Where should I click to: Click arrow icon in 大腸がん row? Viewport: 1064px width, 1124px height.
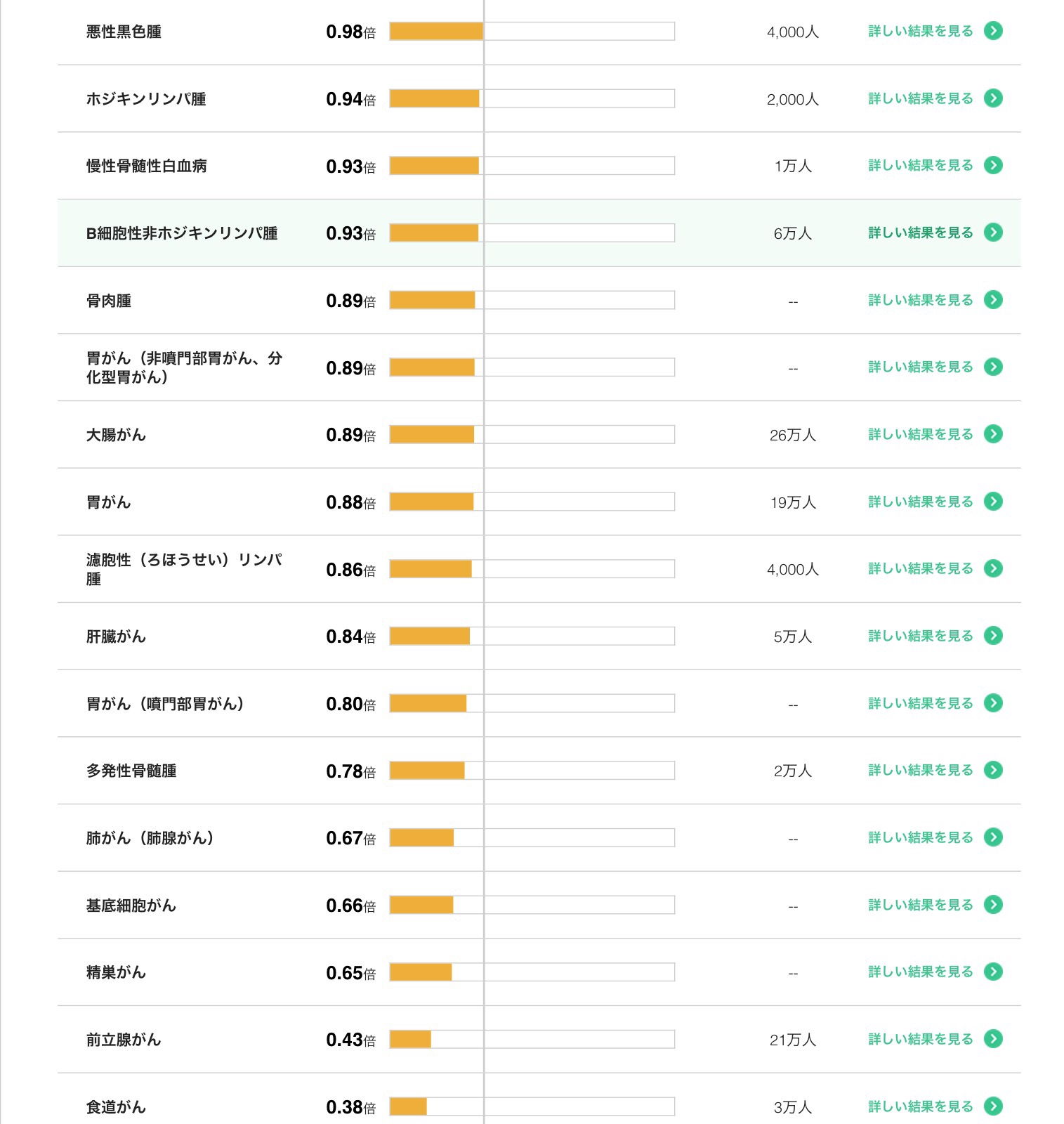pyautogui.click(x=993, y=434)
